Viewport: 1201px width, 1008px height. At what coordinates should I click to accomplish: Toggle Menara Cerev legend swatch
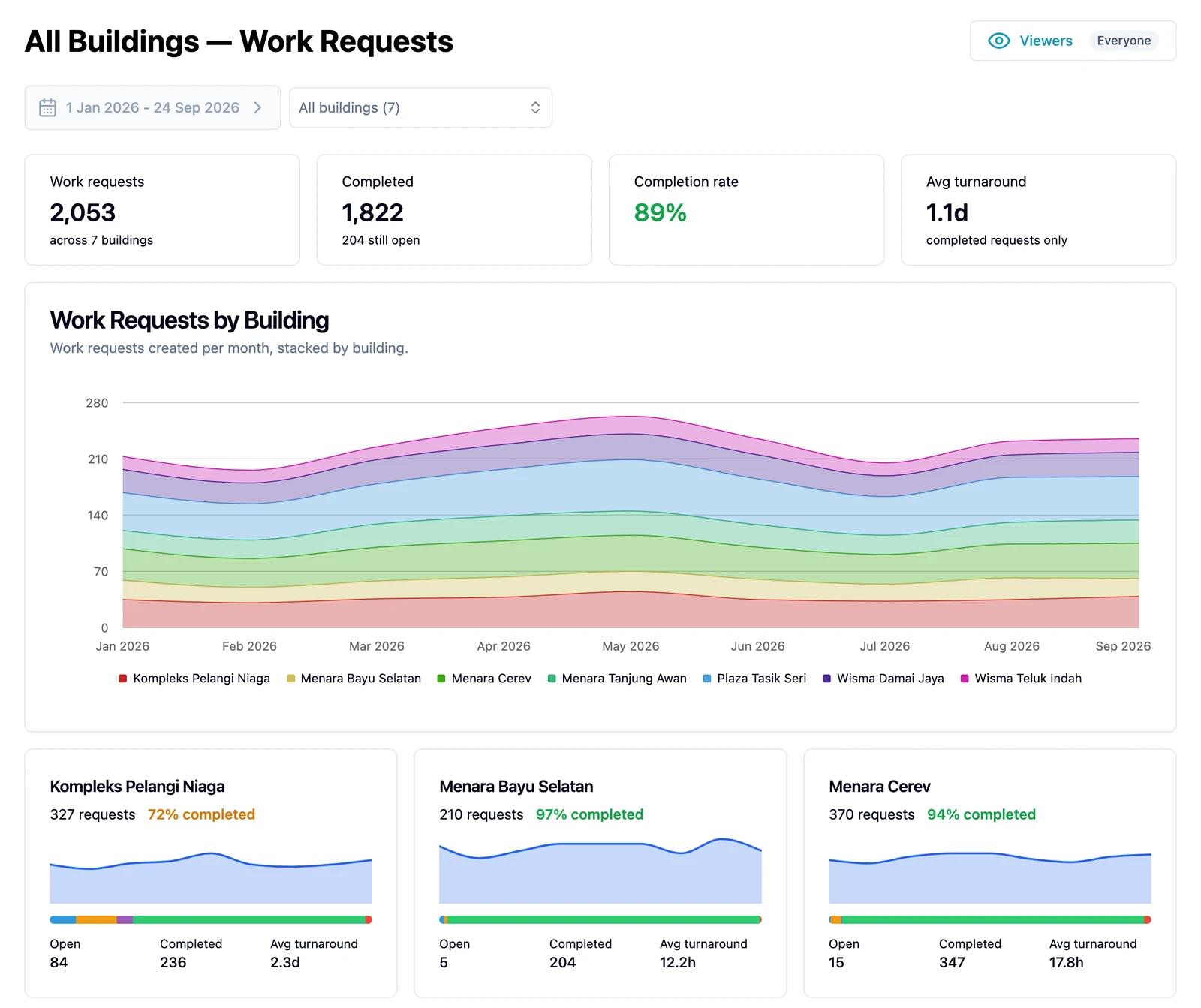[x=441, y=679]
